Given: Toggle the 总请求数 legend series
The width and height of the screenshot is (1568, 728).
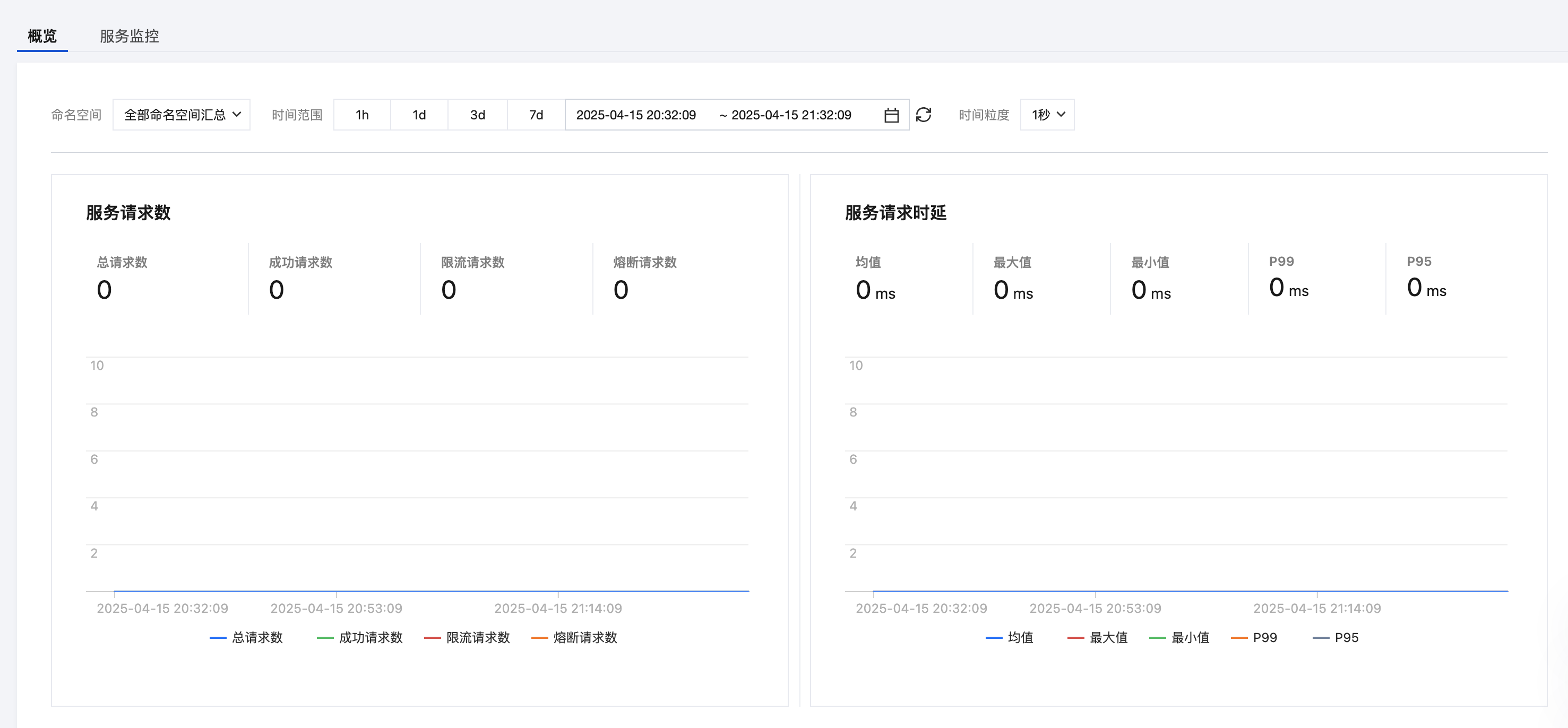Looking at the screenshot, I should coord(246,637).
